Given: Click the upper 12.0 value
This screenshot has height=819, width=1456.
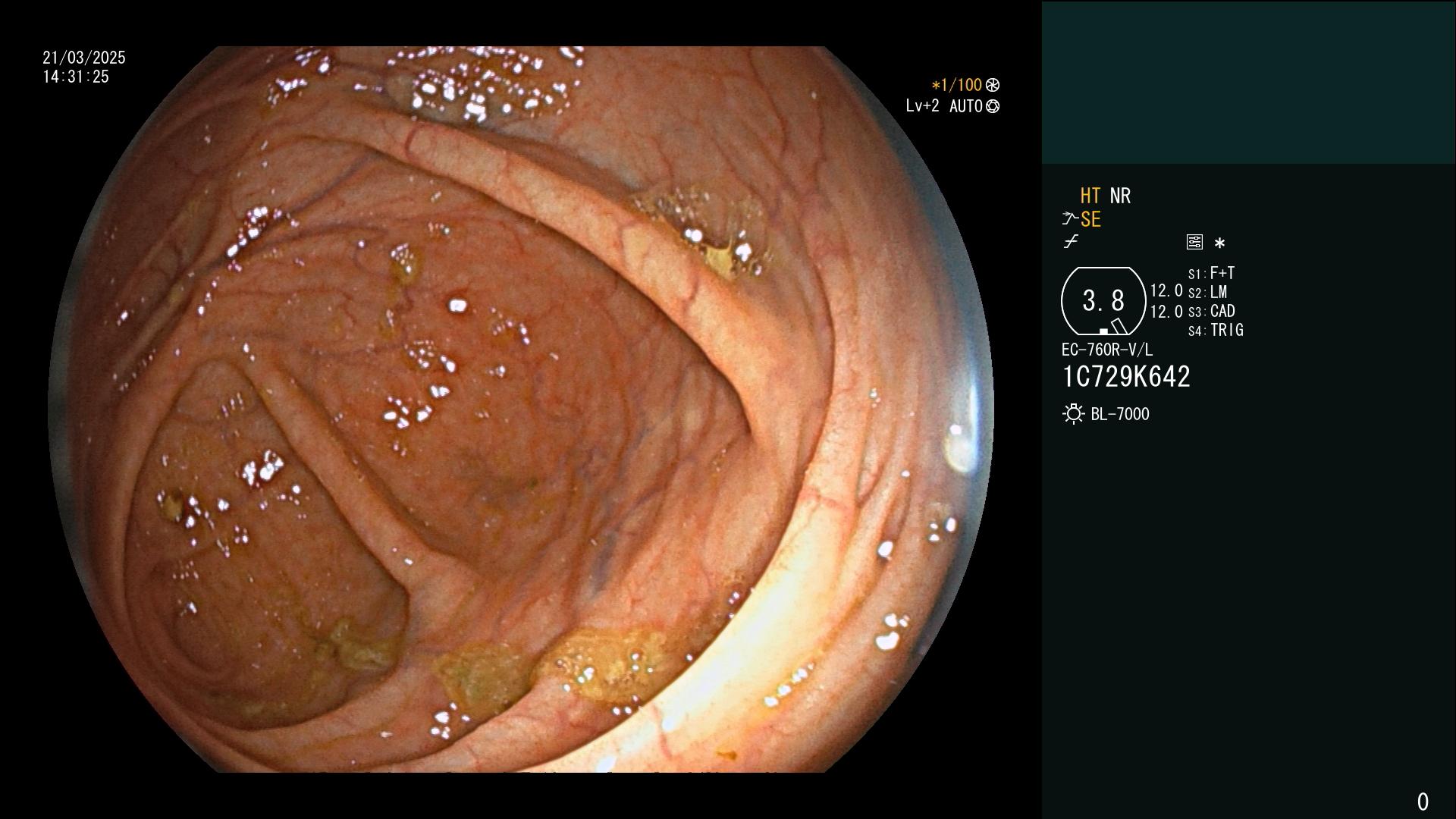Looking at the screenshot, I should click(1166, 290).
